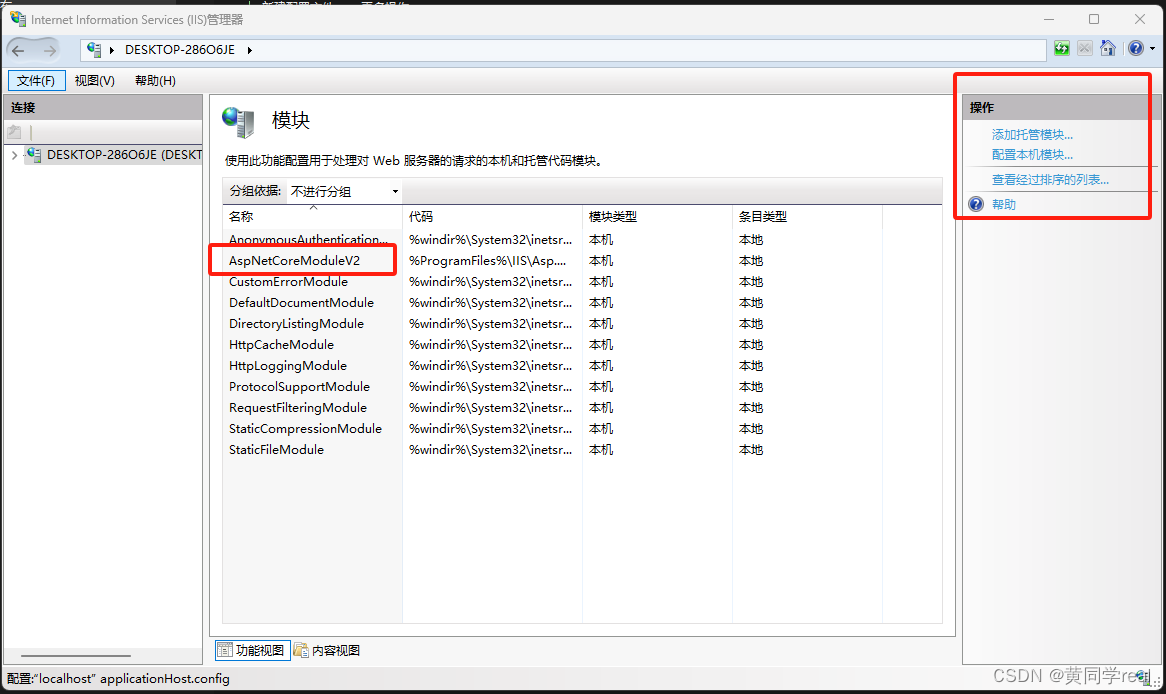1166x694 pixels.
Task: Click the green refresh icon in the toolbar
Action: [x=1061, y=47]
